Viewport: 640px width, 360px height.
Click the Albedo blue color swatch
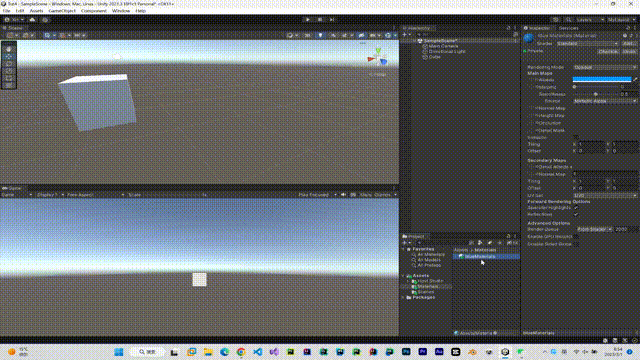[602, 80]
